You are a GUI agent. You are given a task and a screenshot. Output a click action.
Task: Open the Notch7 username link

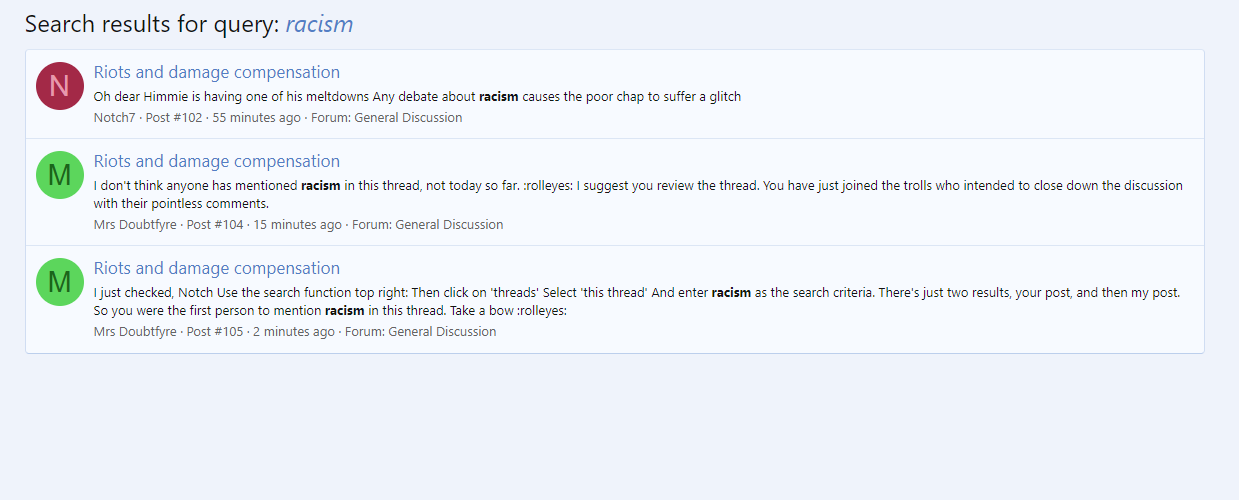tap(114, 118)
